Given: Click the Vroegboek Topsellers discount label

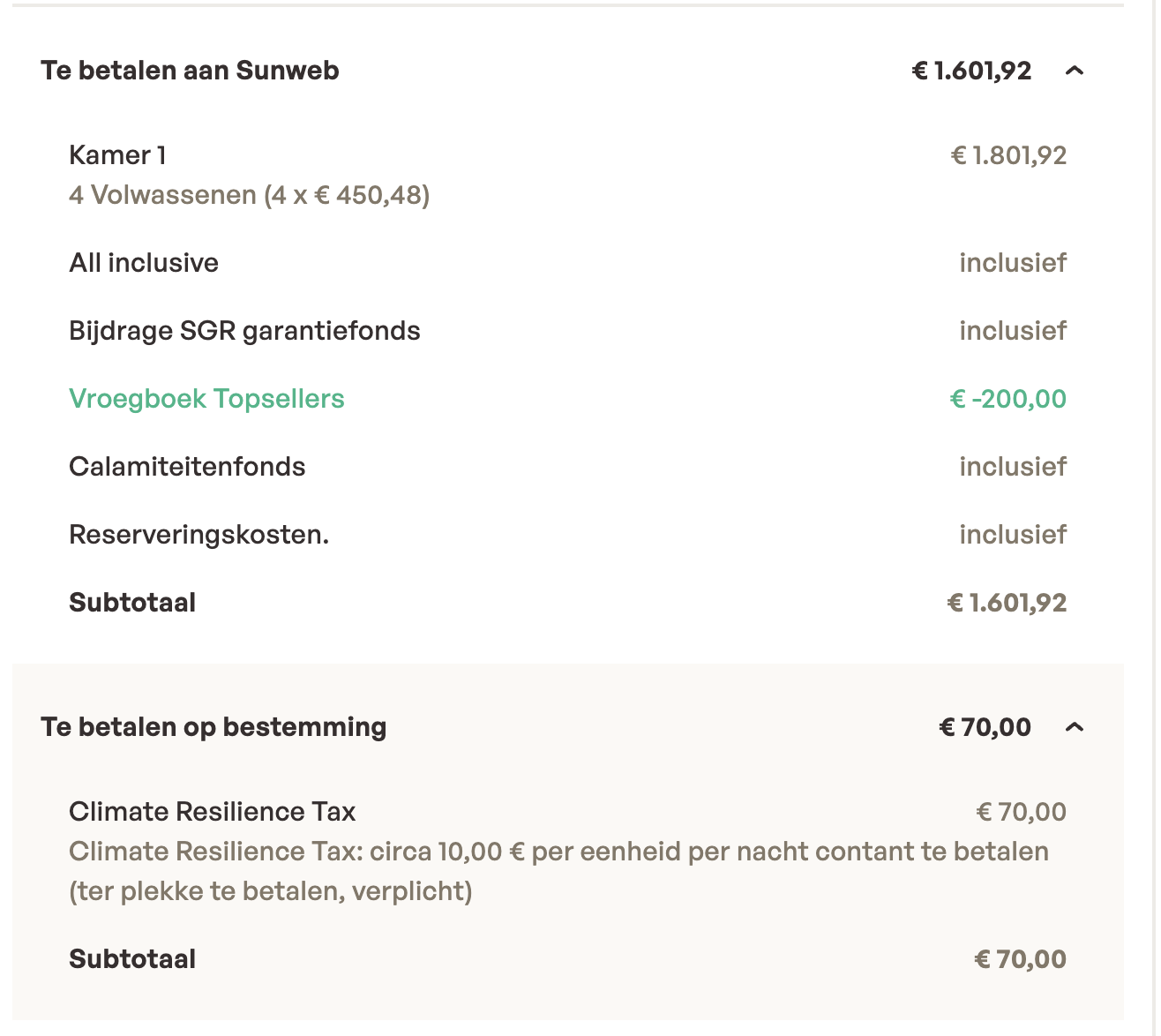Looking at the screenshot, I should [206, 399].
